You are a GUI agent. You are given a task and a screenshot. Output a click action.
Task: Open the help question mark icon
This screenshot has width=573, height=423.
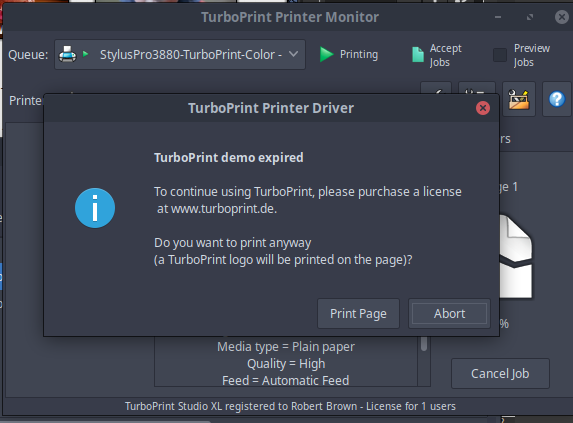click(557, 99)
